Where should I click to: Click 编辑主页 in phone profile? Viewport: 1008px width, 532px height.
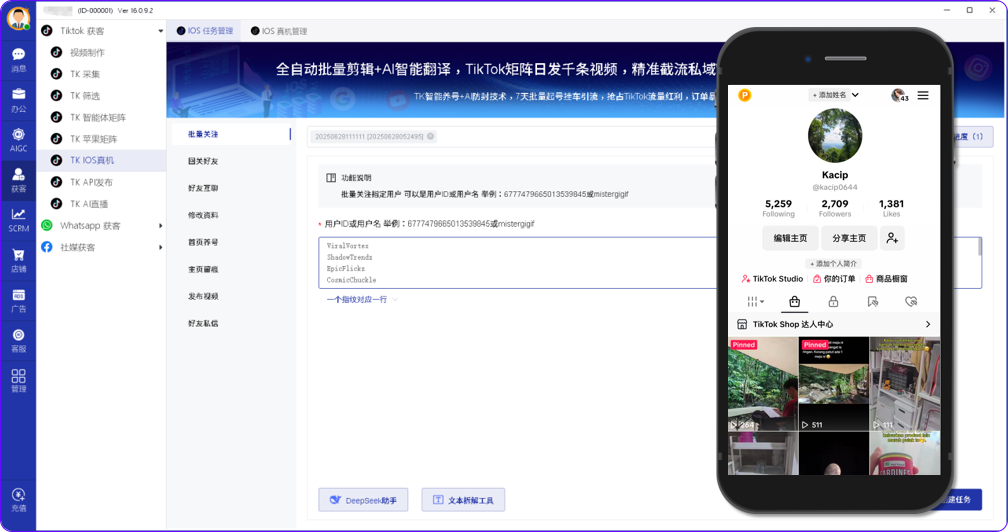[x=790, y=238]
